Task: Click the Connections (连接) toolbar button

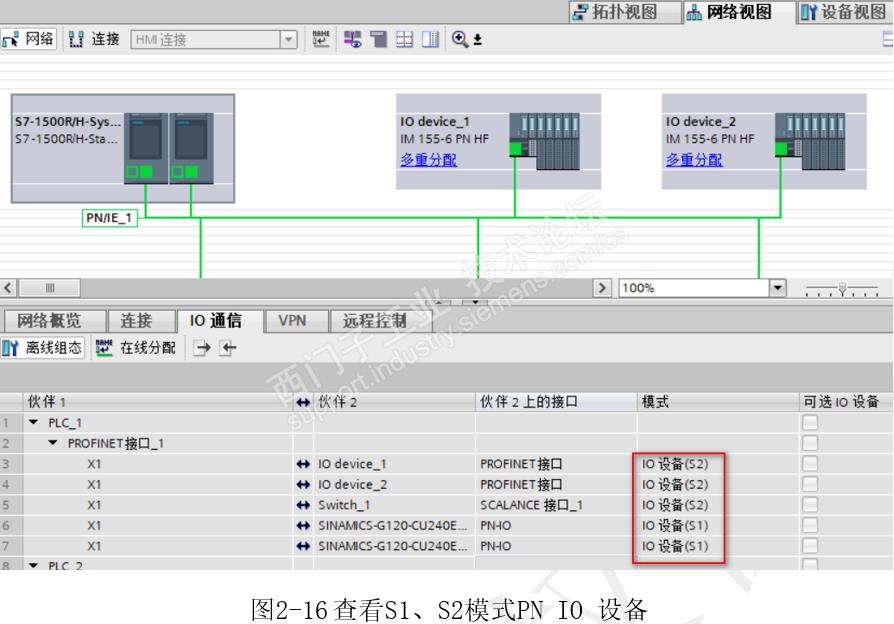Action: [x=94, y=39]
